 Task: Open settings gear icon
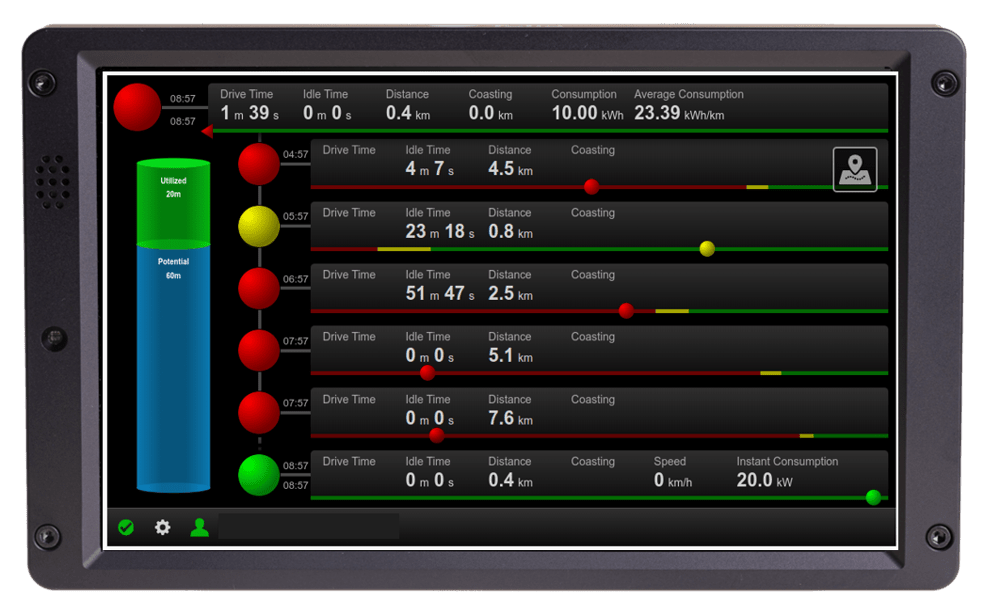pos(162,527)
